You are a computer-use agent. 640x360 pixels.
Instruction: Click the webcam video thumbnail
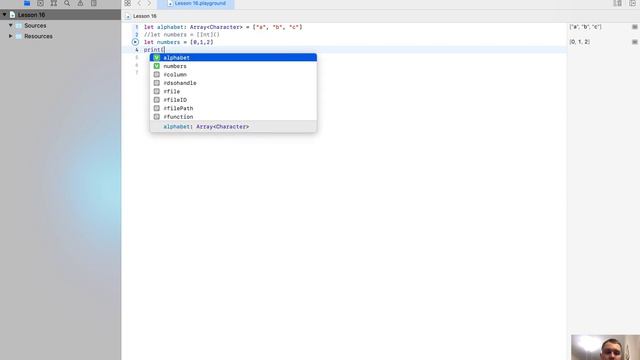pos(605,347)
